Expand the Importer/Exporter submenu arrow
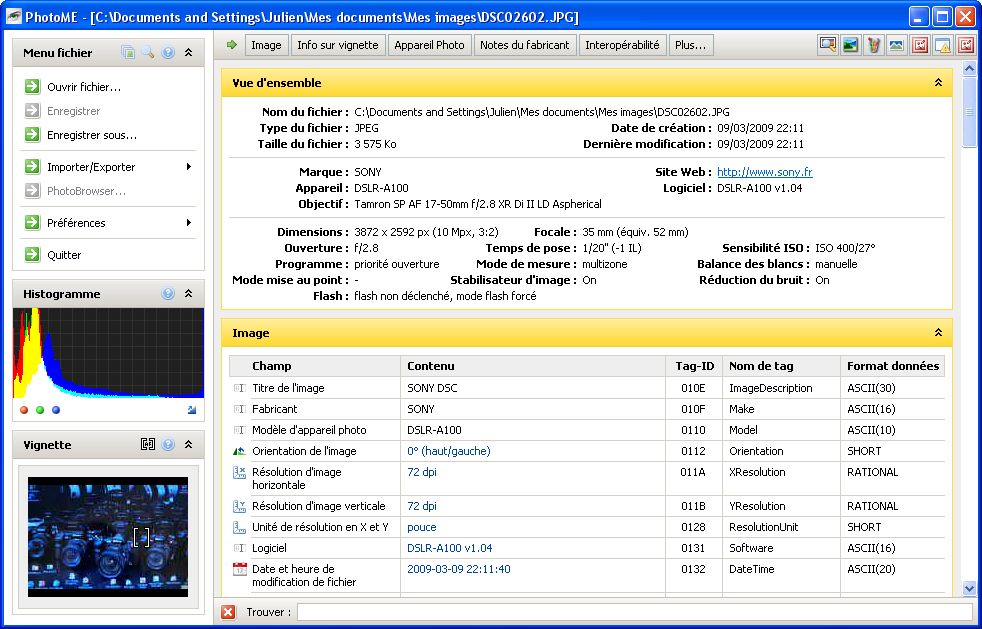Viewport: 982px width, 629px height. click(189, 167)
